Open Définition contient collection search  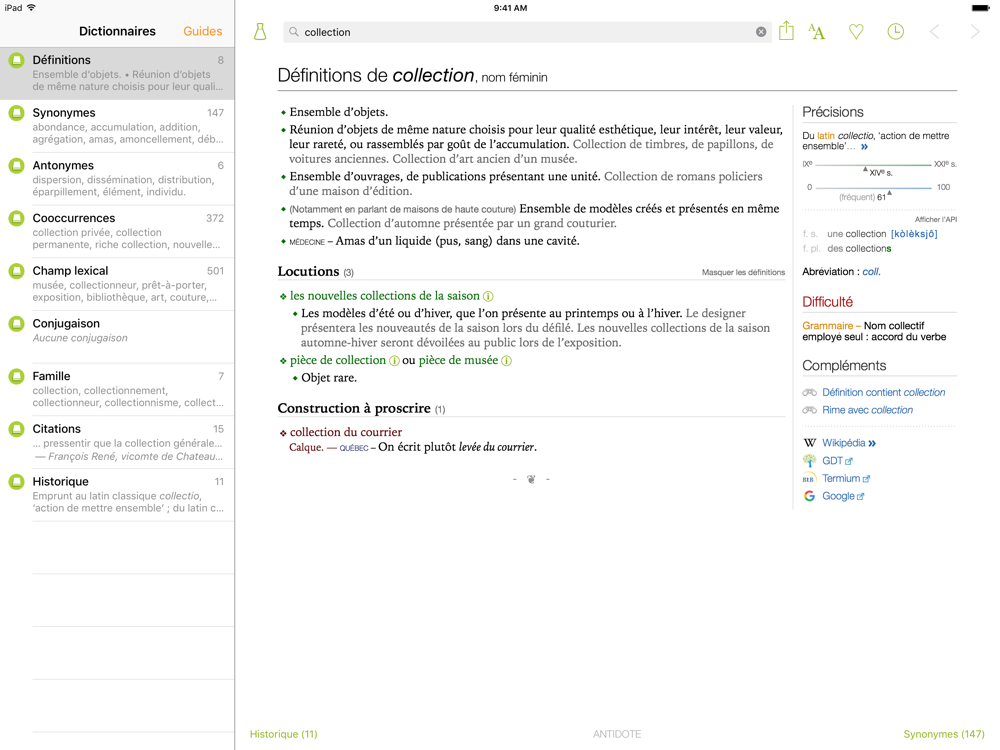coord(883,392)
